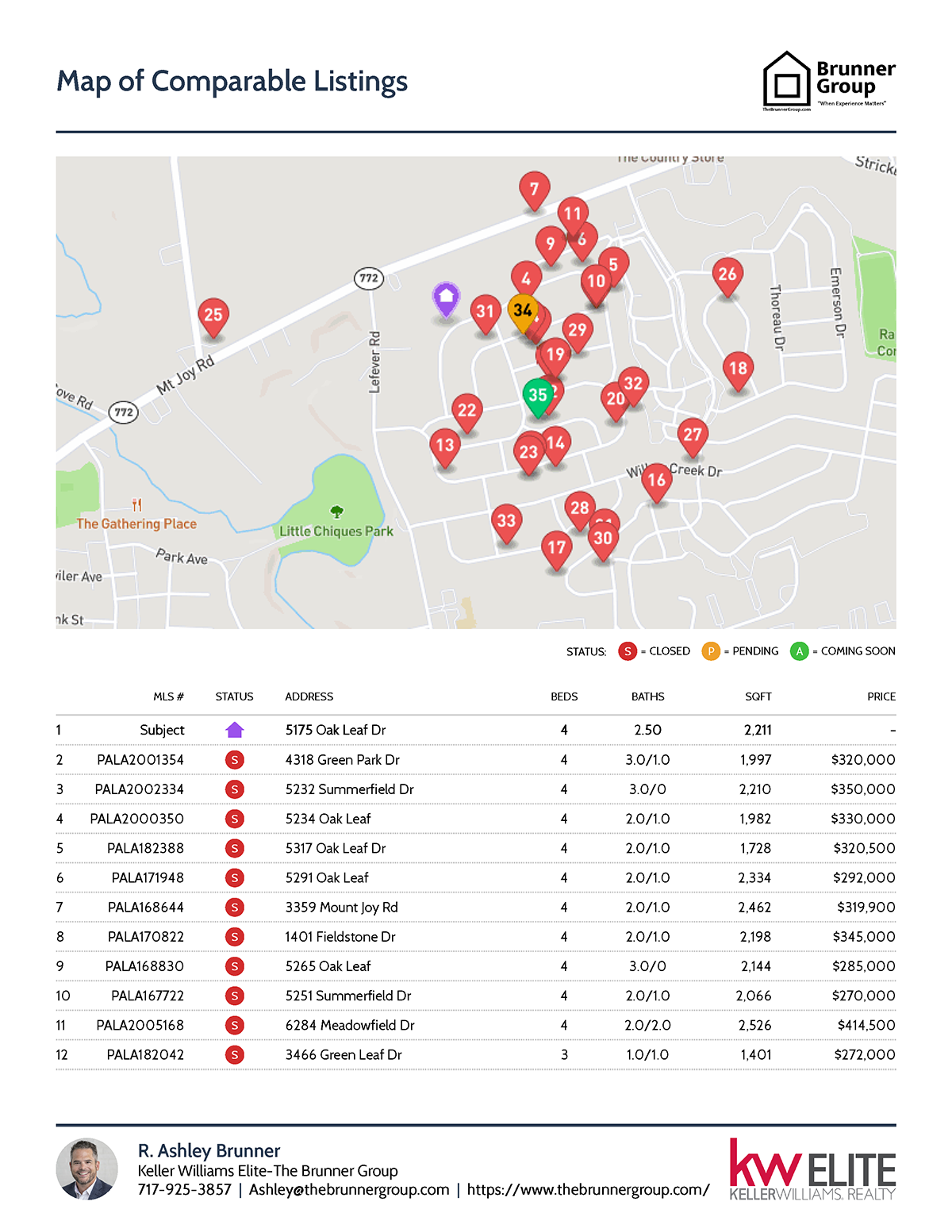Viewport: 952px width, 1232px height.
Task: Click map pin number 10
Action: click(x=596, y=283)
